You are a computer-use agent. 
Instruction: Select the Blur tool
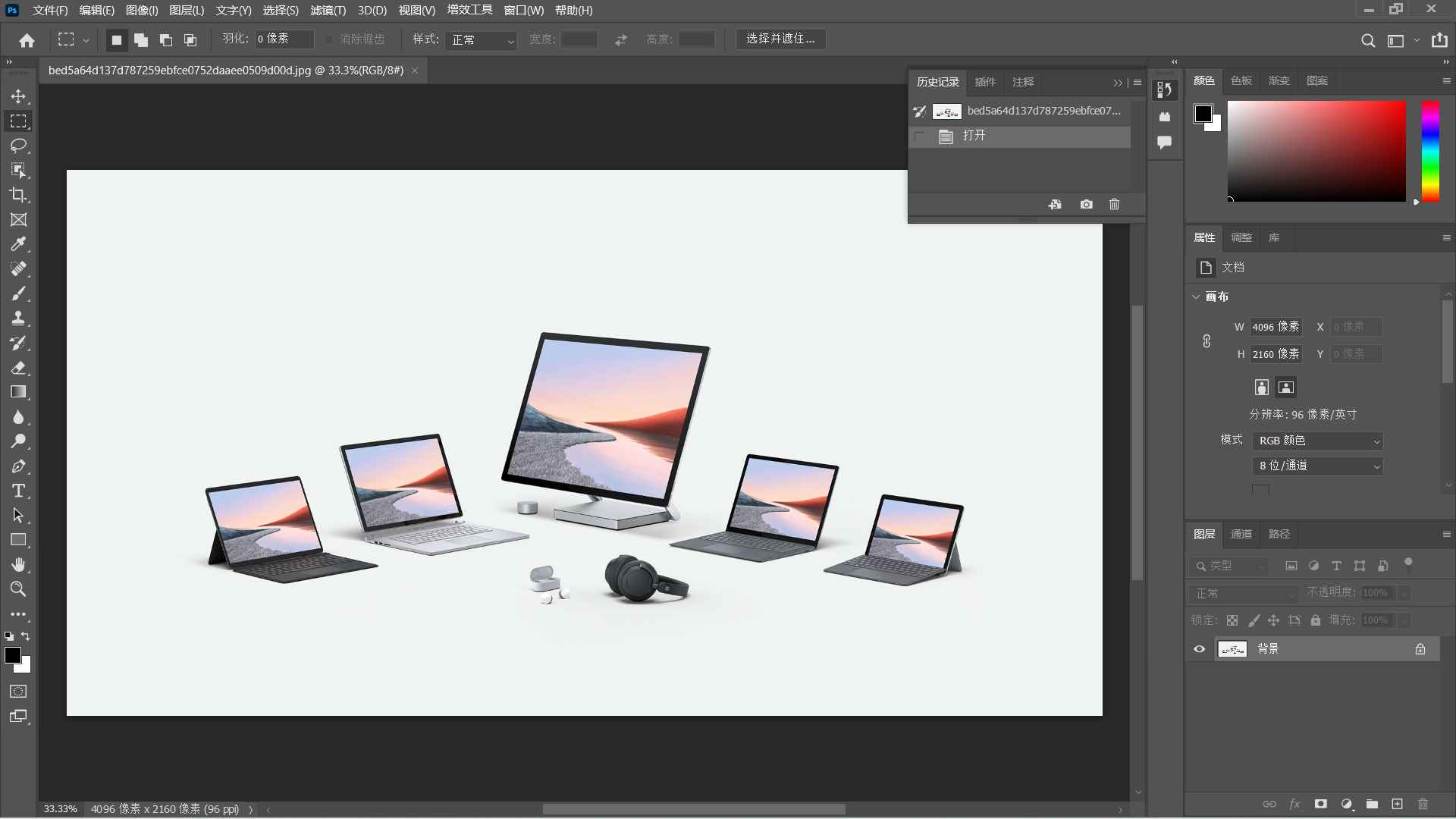[x=18, y=417]
